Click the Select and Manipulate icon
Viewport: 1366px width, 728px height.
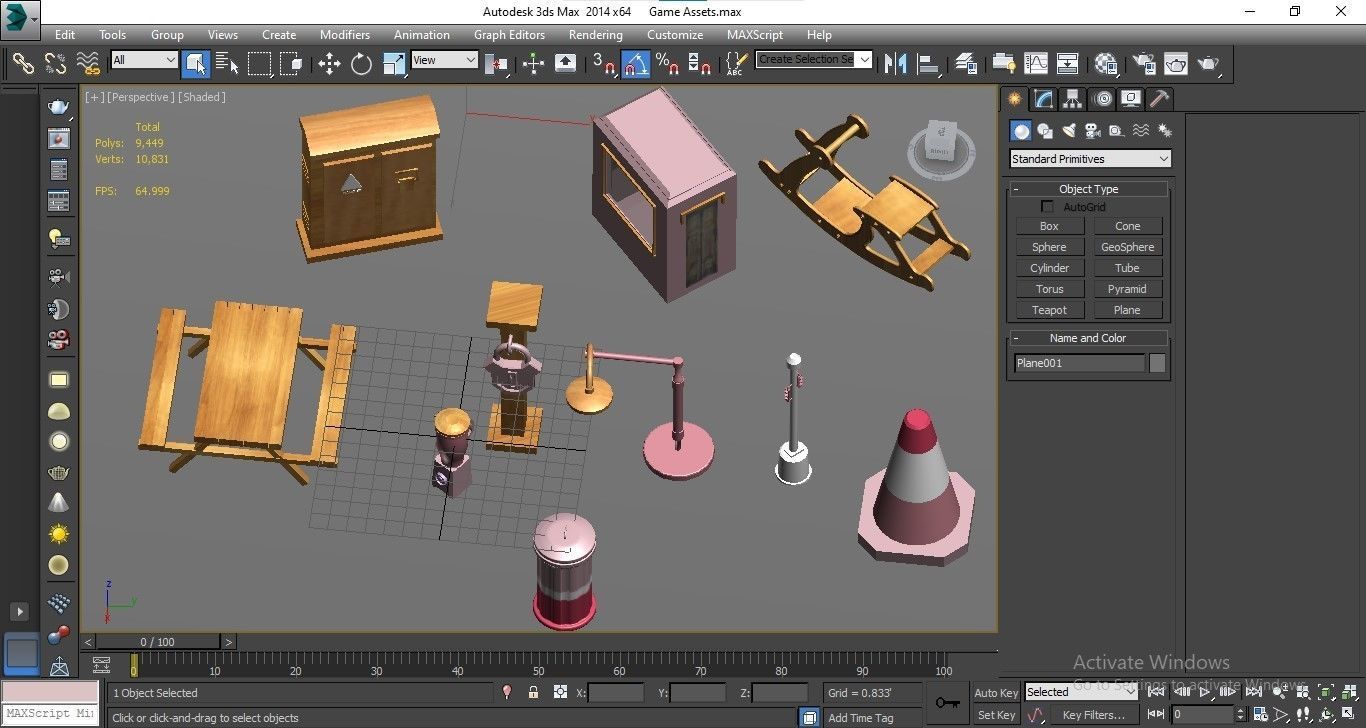pyautogui.click(x=533, y=64)
